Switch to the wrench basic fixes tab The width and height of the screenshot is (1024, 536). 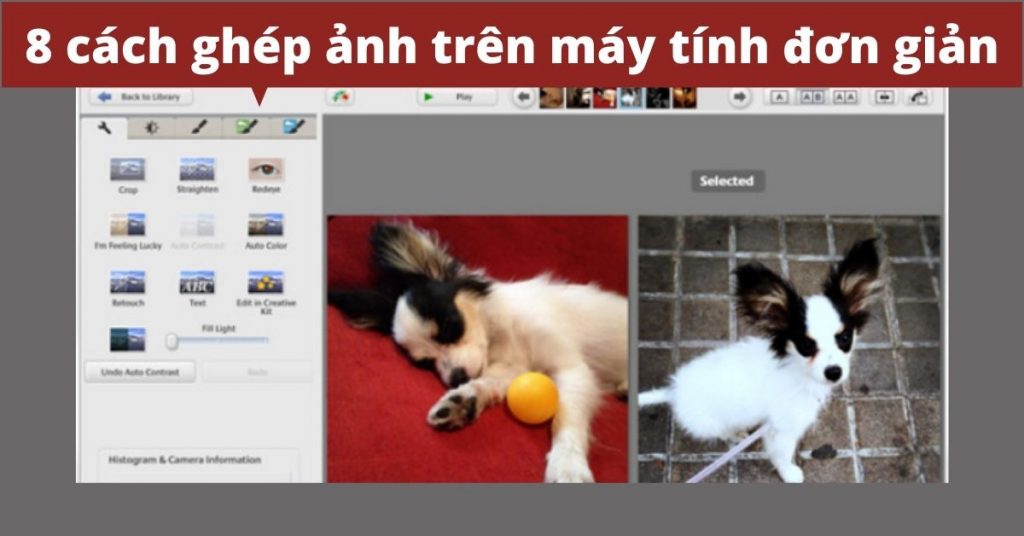104,127
